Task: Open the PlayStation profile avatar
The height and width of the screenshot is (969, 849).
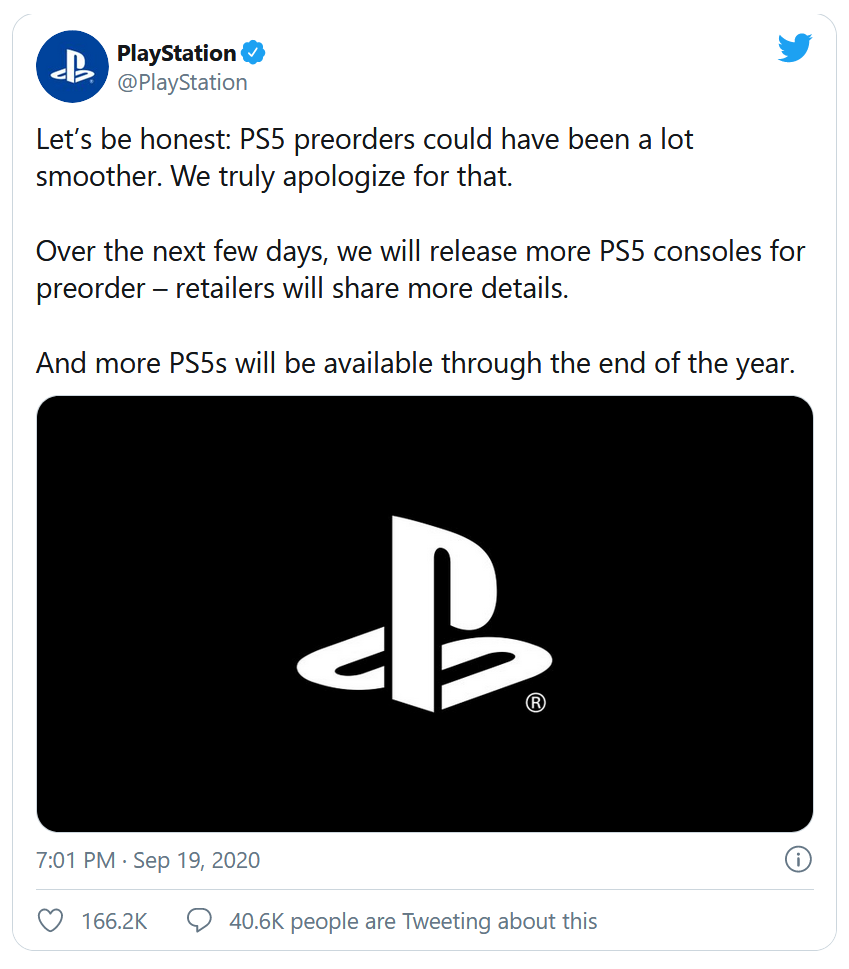Action: coord(72,67)
